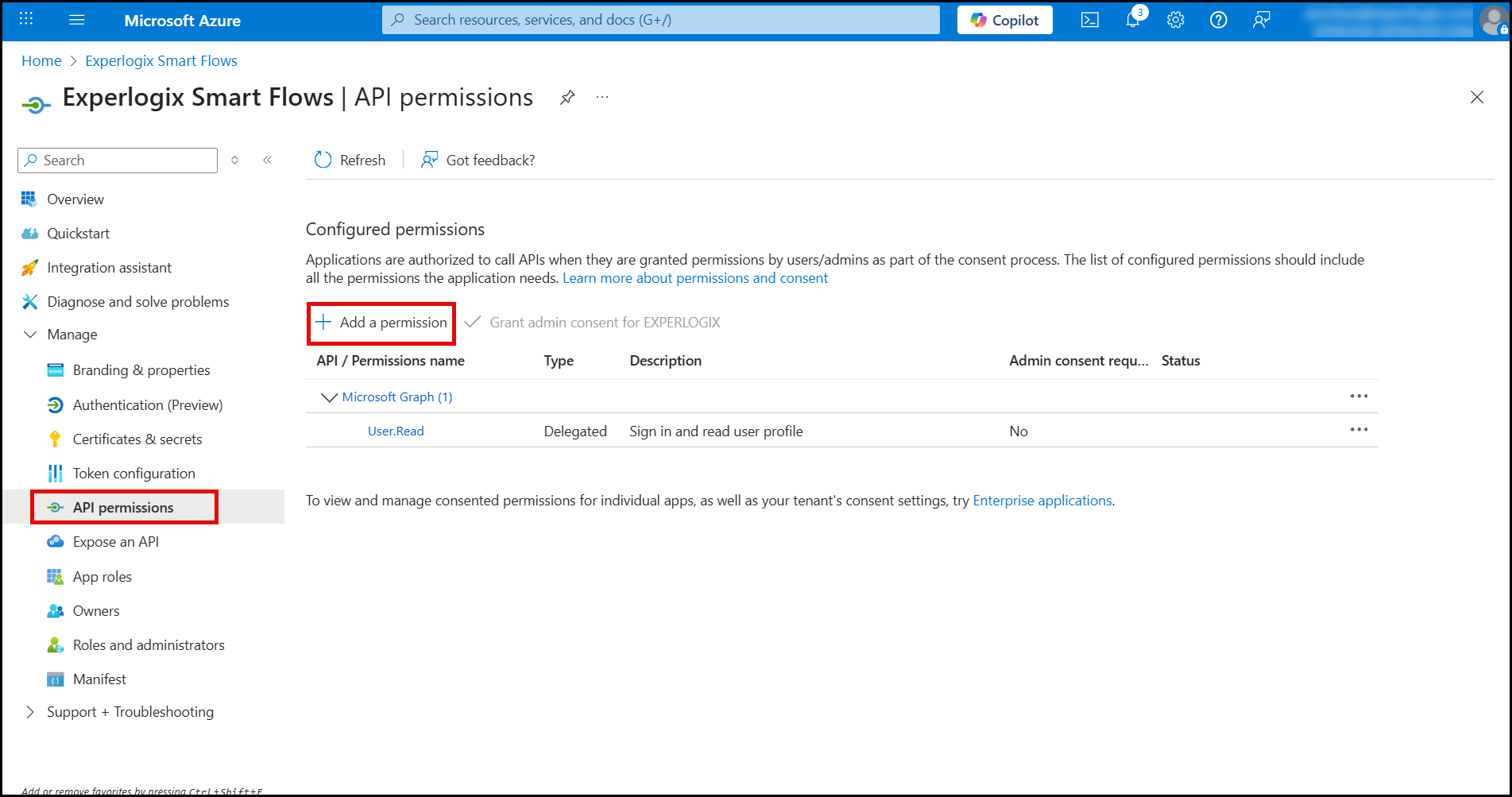Collapse the Microsoft Graph (1) group
This screenshot has height=797, width=1512.
click(x=328, y=397)
